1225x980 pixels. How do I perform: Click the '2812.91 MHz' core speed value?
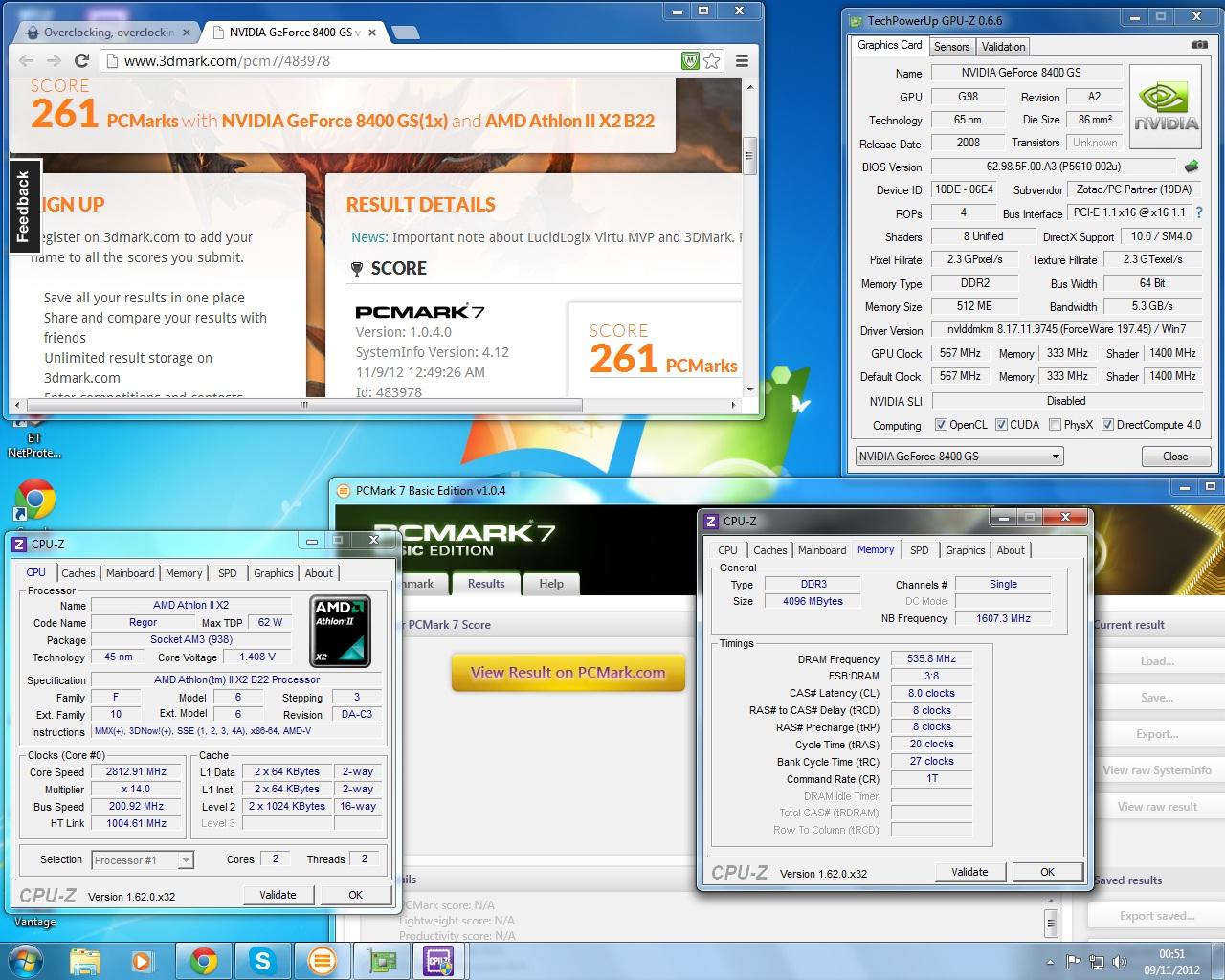point(138,771)
